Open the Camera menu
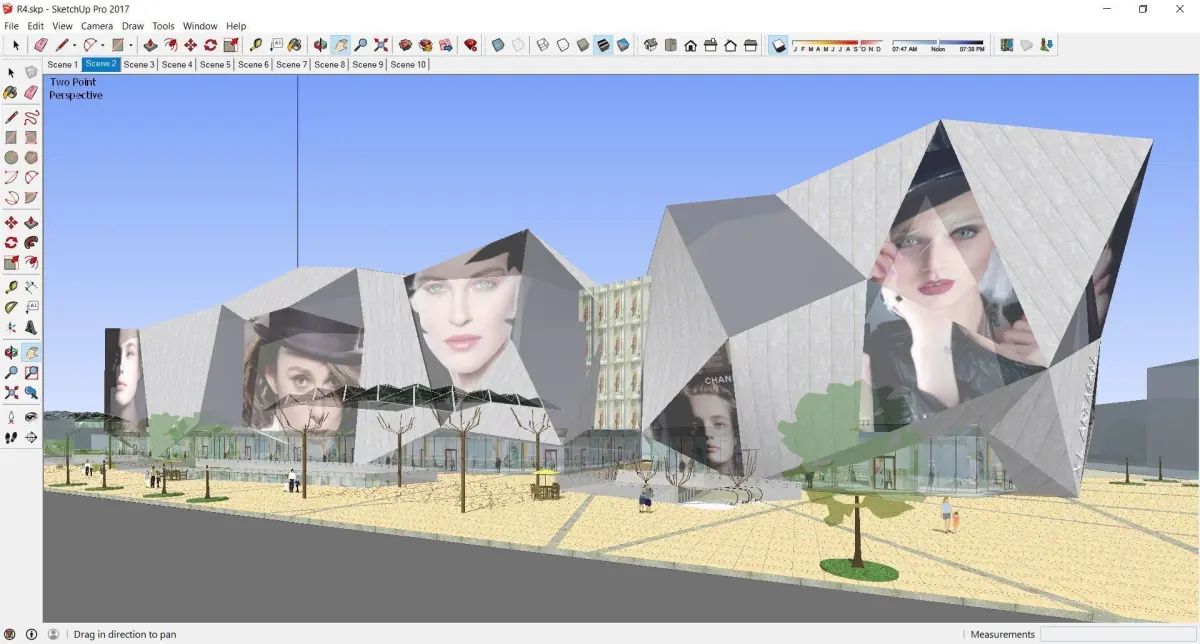This screenshot has height=644, width=1200. (x=97, y=26)
